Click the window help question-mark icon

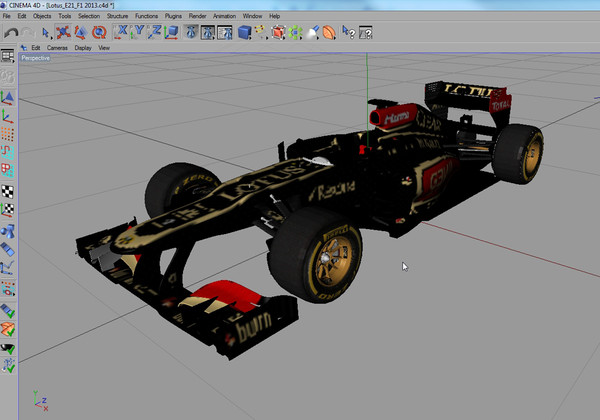point(366,33)
